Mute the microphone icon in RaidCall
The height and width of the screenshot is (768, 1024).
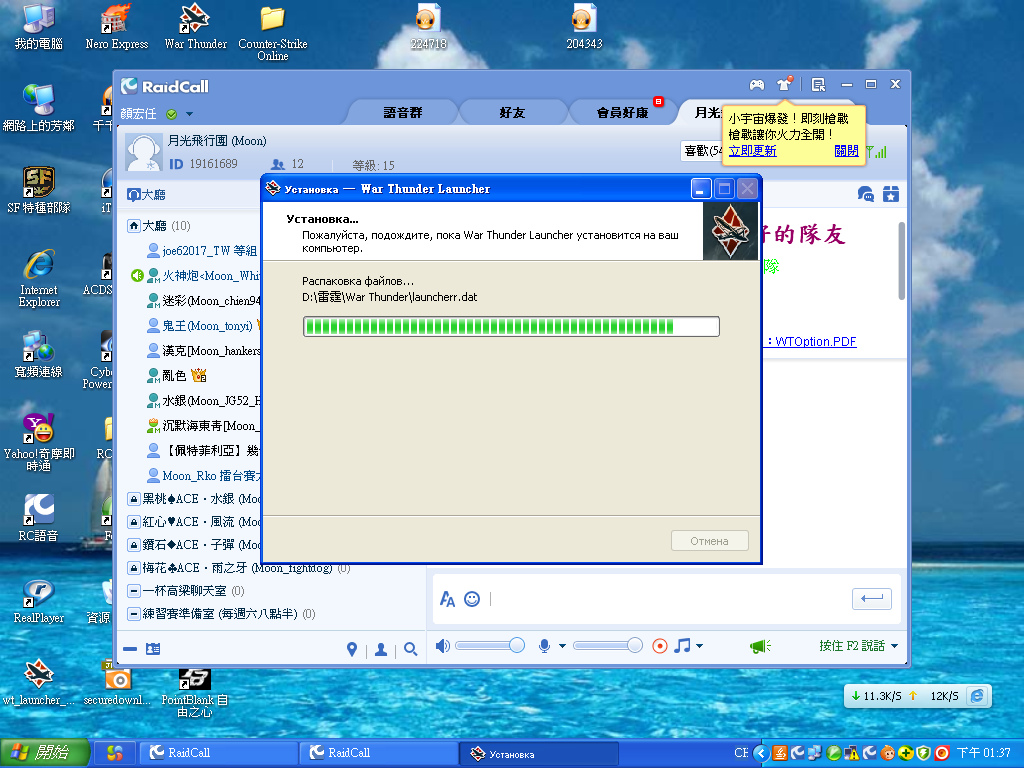tap(544, 646)
